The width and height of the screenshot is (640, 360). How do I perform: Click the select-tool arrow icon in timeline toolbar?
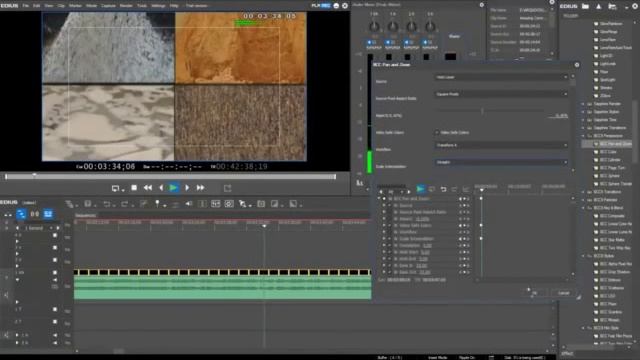point(243,204)
